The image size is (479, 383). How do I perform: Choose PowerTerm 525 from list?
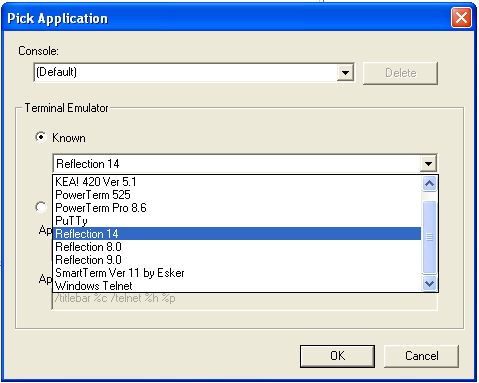(x=237, y=195)
